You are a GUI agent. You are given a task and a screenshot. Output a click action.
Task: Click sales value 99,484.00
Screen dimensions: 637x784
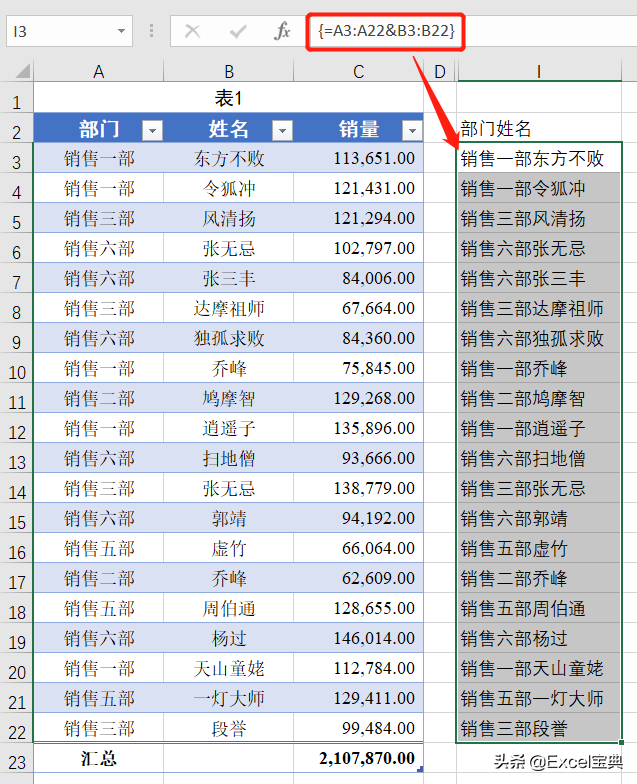(358, 728)
